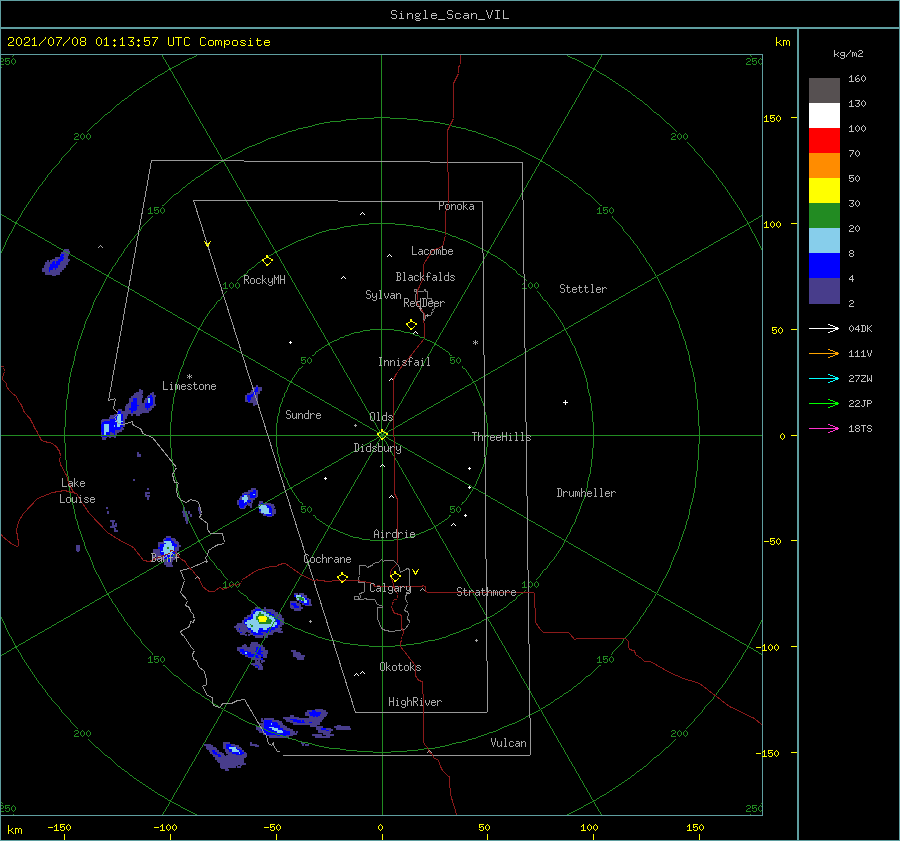Click the Airdrie town label
The width and height of the screenshot is (900, 841).
click(394, 534)
